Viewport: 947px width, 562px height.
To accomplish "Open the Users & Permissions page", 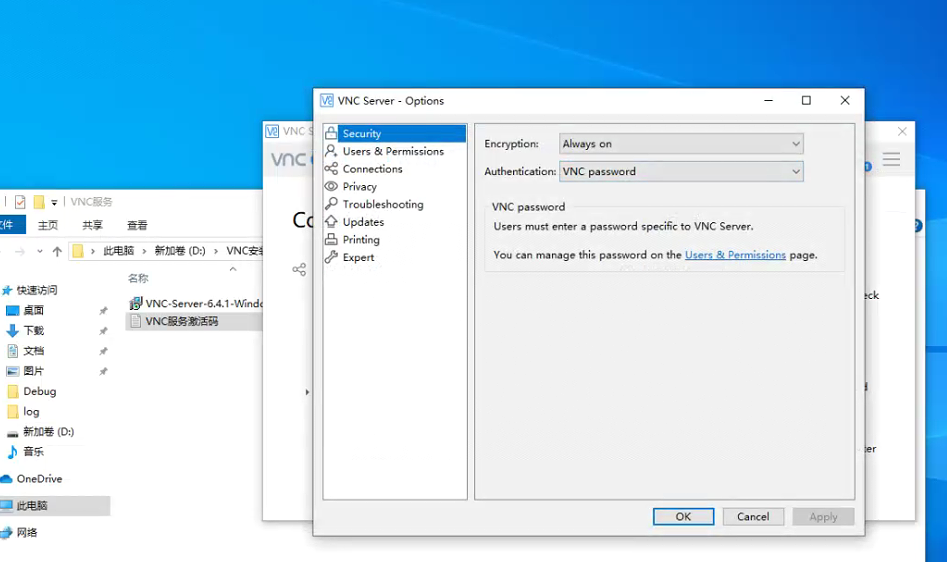I will tap(395, 151).
